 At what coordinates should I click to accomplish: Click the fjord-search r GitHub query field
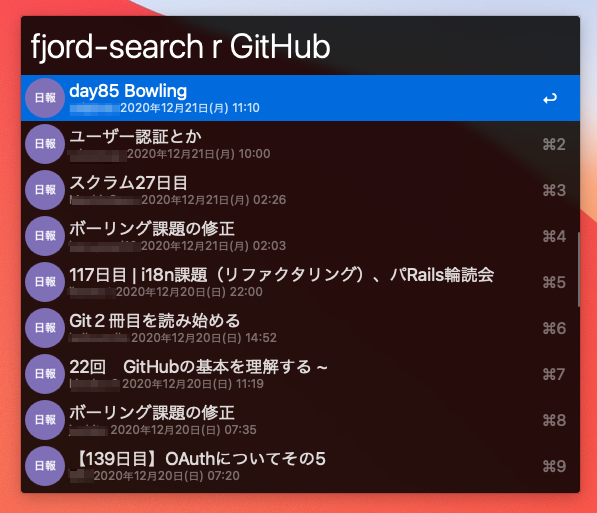click(300, 46)
